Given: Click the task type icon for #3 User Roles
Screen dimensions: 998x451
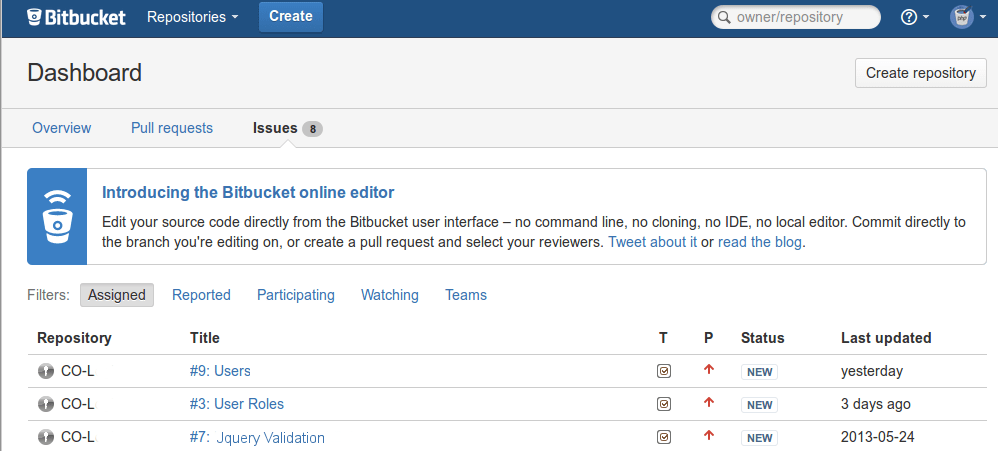Looking at the screenshot, I should tap(664, 404).
